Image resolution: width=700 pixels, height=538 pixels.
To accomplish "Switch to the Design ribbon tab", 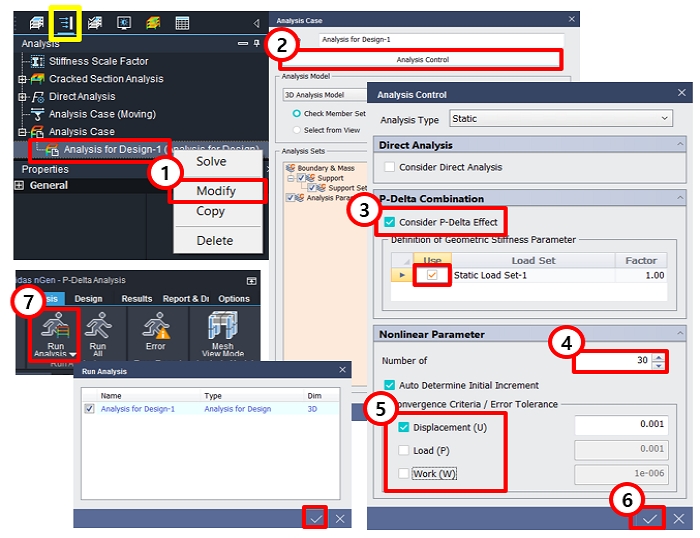I will pos(88,299).
